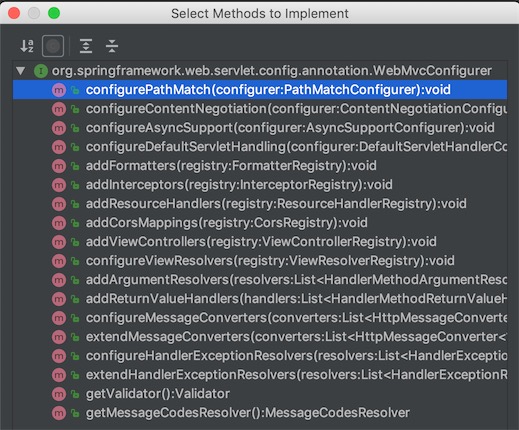Image resolution: width=519 pixels, height=430 pixels.
Task: Click the Collapse All icon
Action: point(112,46)
